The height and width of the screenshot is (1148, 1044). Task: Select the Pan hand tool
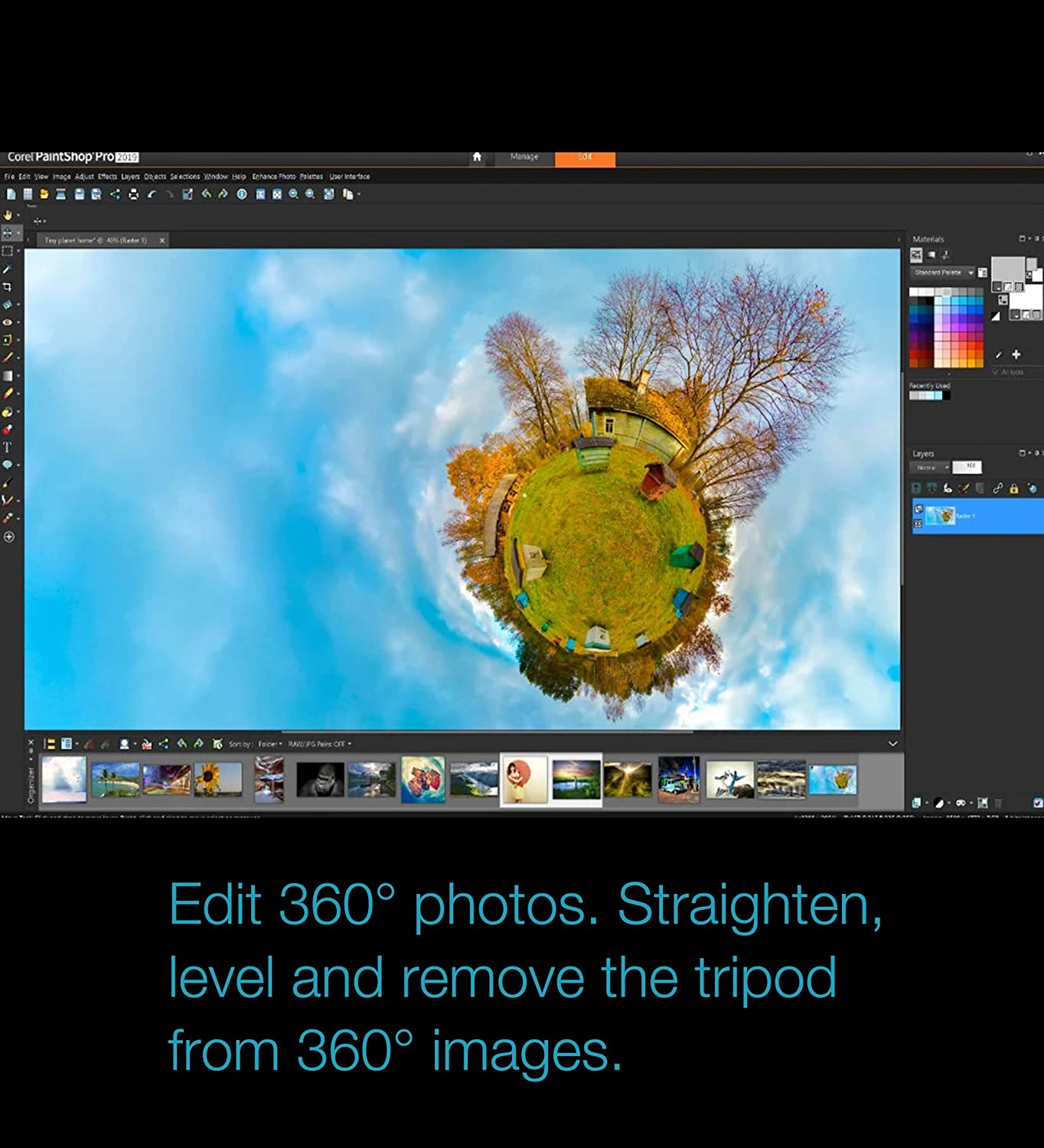point(8,215)
